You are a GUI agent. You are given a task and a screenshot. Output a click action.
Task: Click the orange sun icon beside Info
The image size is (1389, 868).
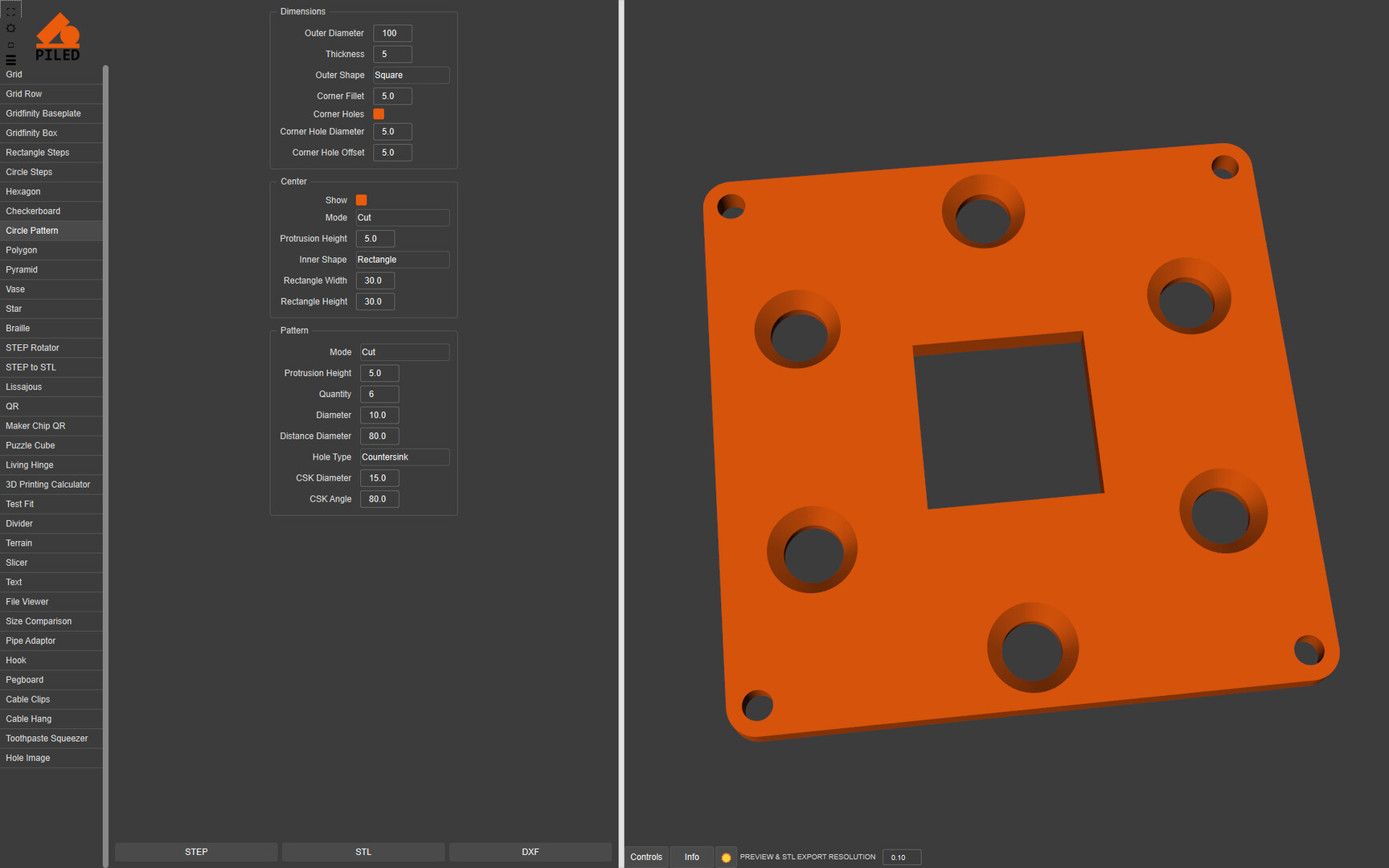point(726,858)
